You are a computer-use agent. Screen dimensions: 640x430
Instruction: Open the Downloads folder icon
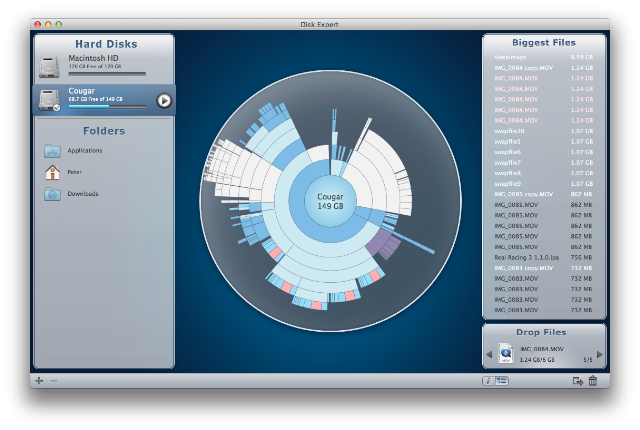52,194
